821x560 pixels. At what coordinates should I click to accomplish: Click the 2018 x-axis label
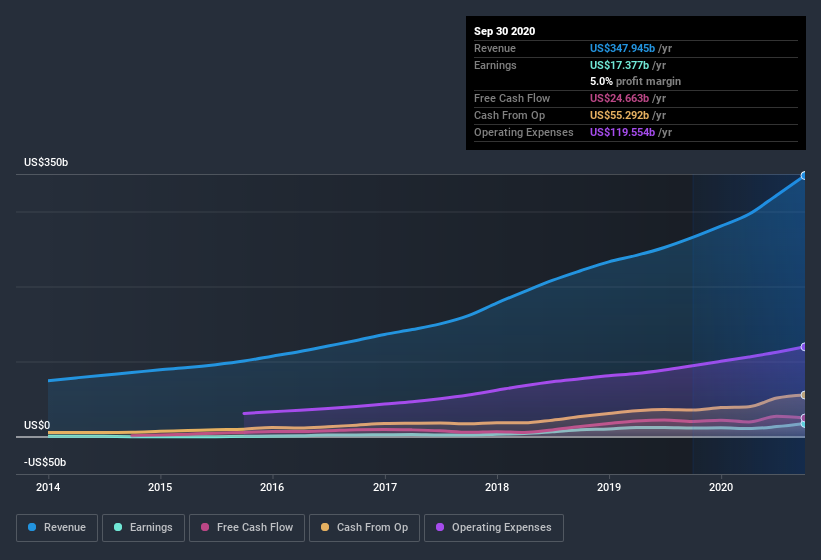pos(497,487)
